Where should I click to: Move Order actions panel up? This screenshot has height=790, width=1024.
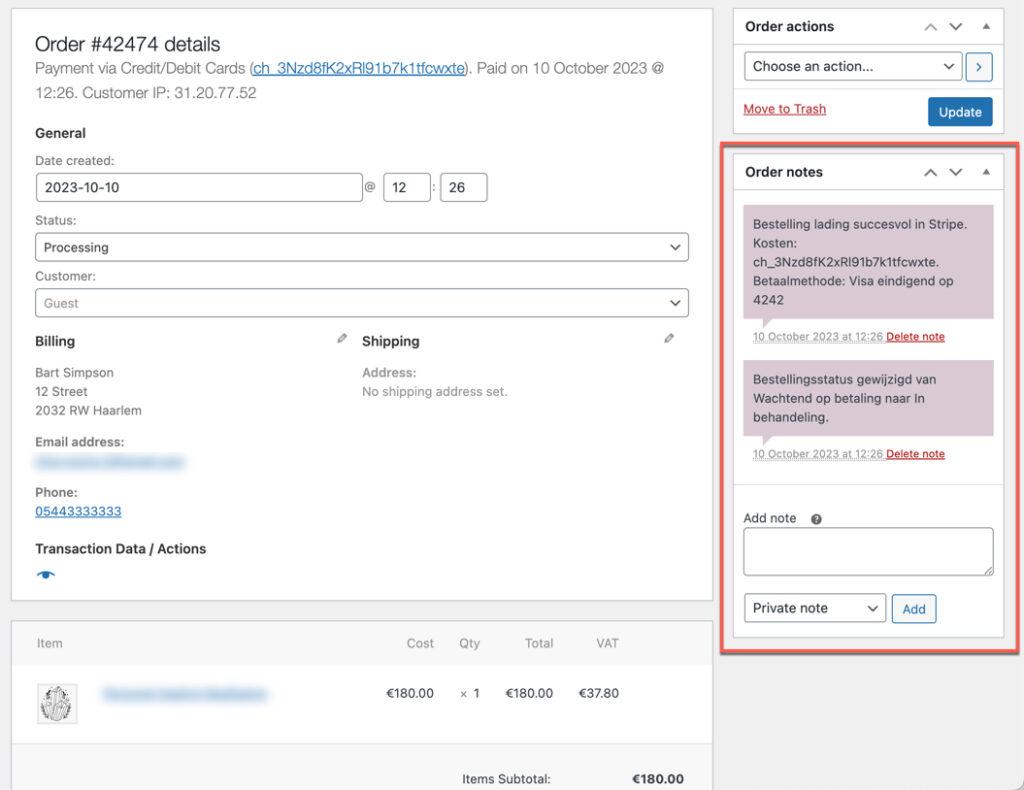pos(930,27)
